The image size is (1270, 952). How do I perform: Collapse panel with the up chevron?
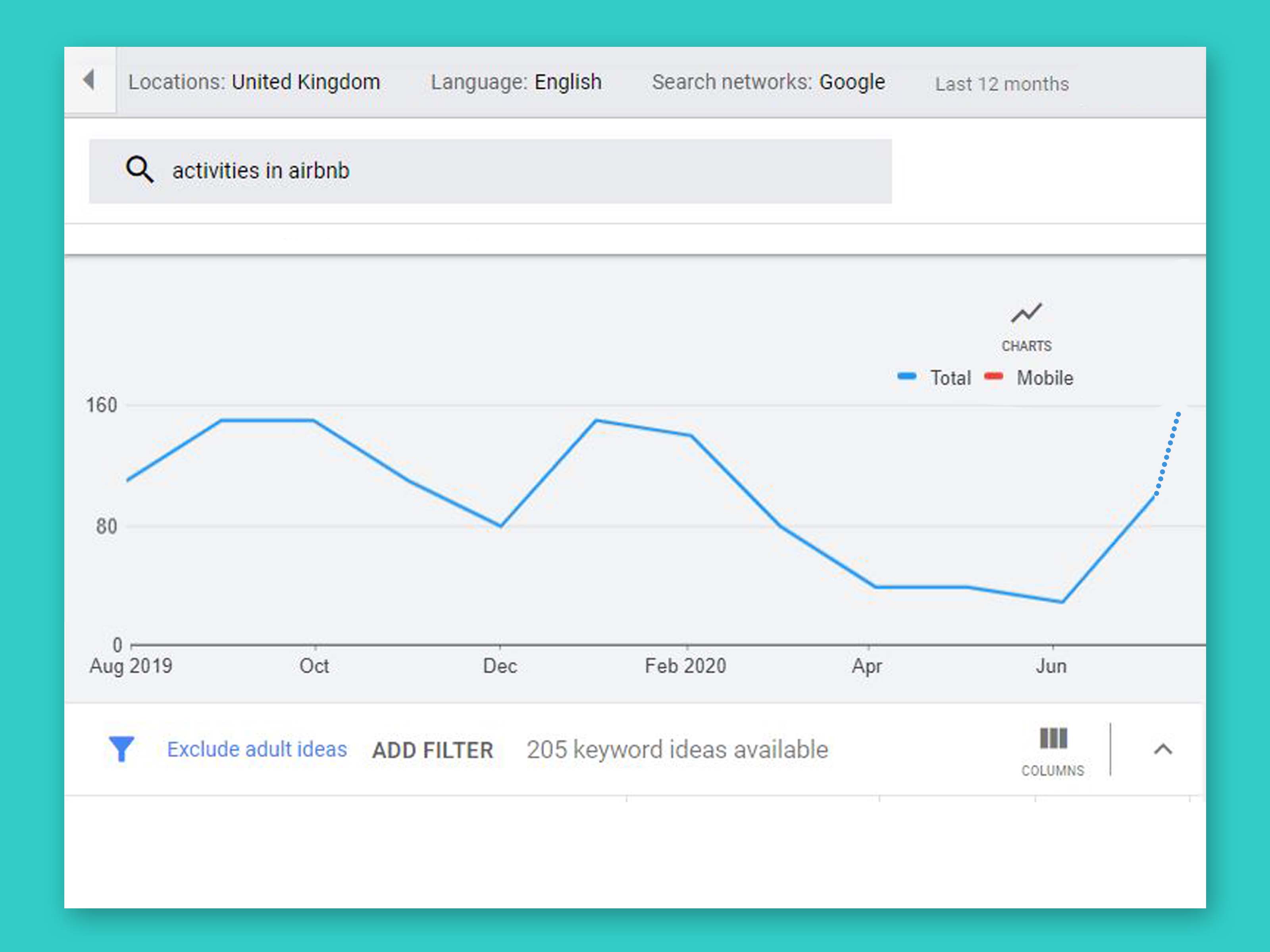[1162, 749]
